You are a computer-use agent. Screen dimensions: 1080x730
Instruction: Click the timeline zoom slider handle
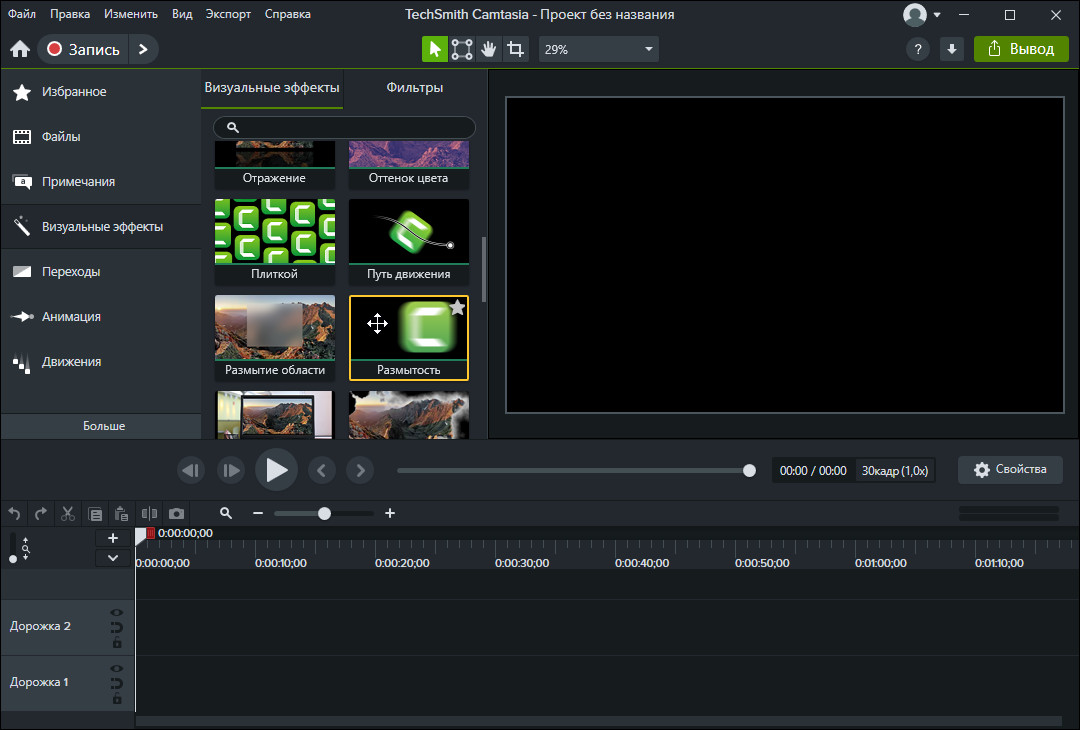click(x=324, y=513)
